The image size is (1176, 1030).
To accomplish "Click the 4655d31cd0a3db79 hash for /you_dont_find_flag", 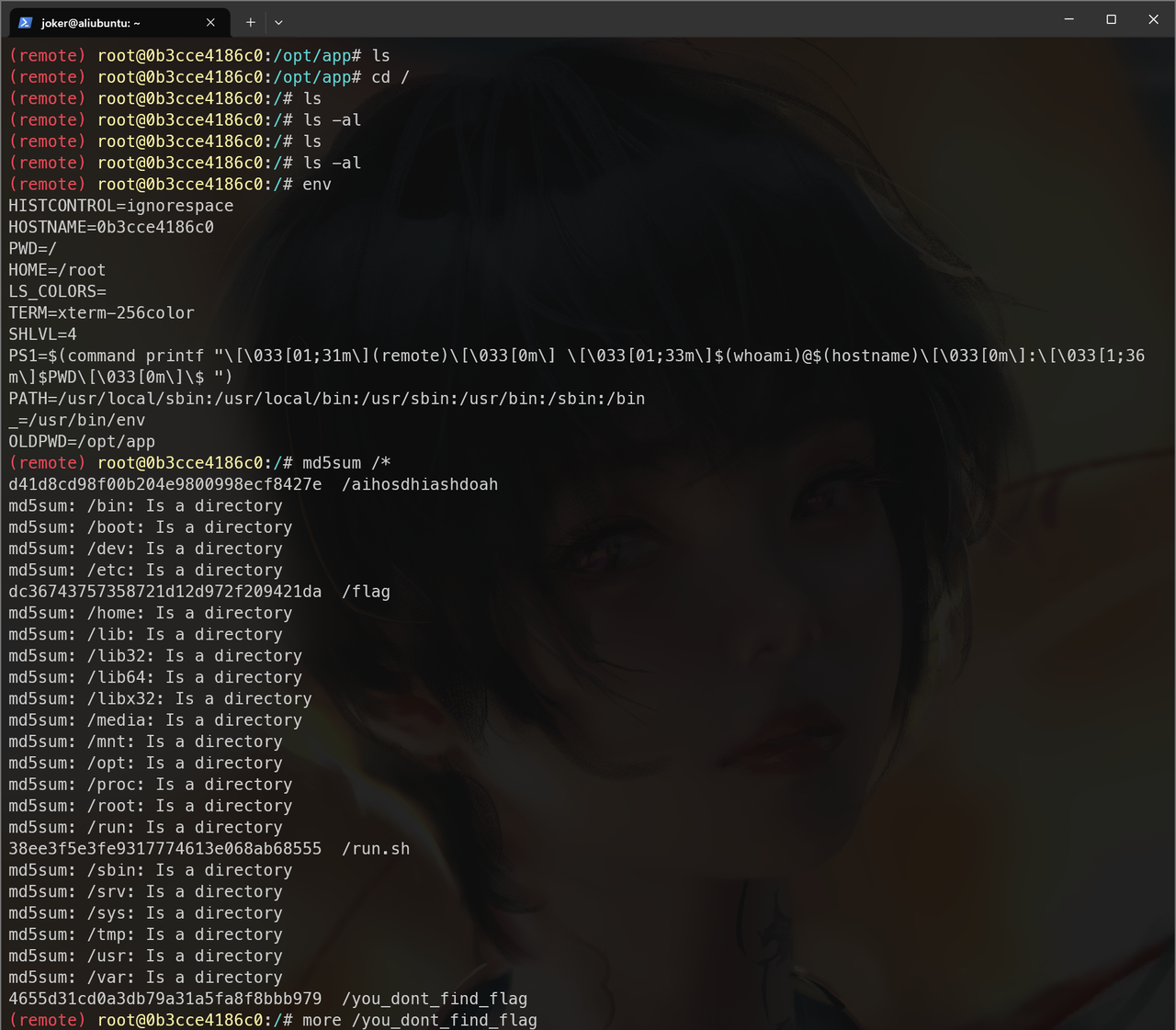I will 165,999.
